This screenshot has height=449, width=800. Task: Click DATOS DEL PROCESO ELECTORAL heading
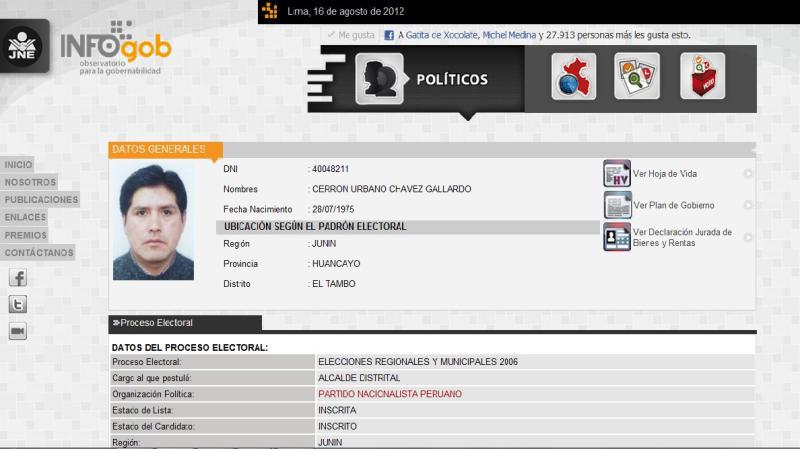(190, 347)
